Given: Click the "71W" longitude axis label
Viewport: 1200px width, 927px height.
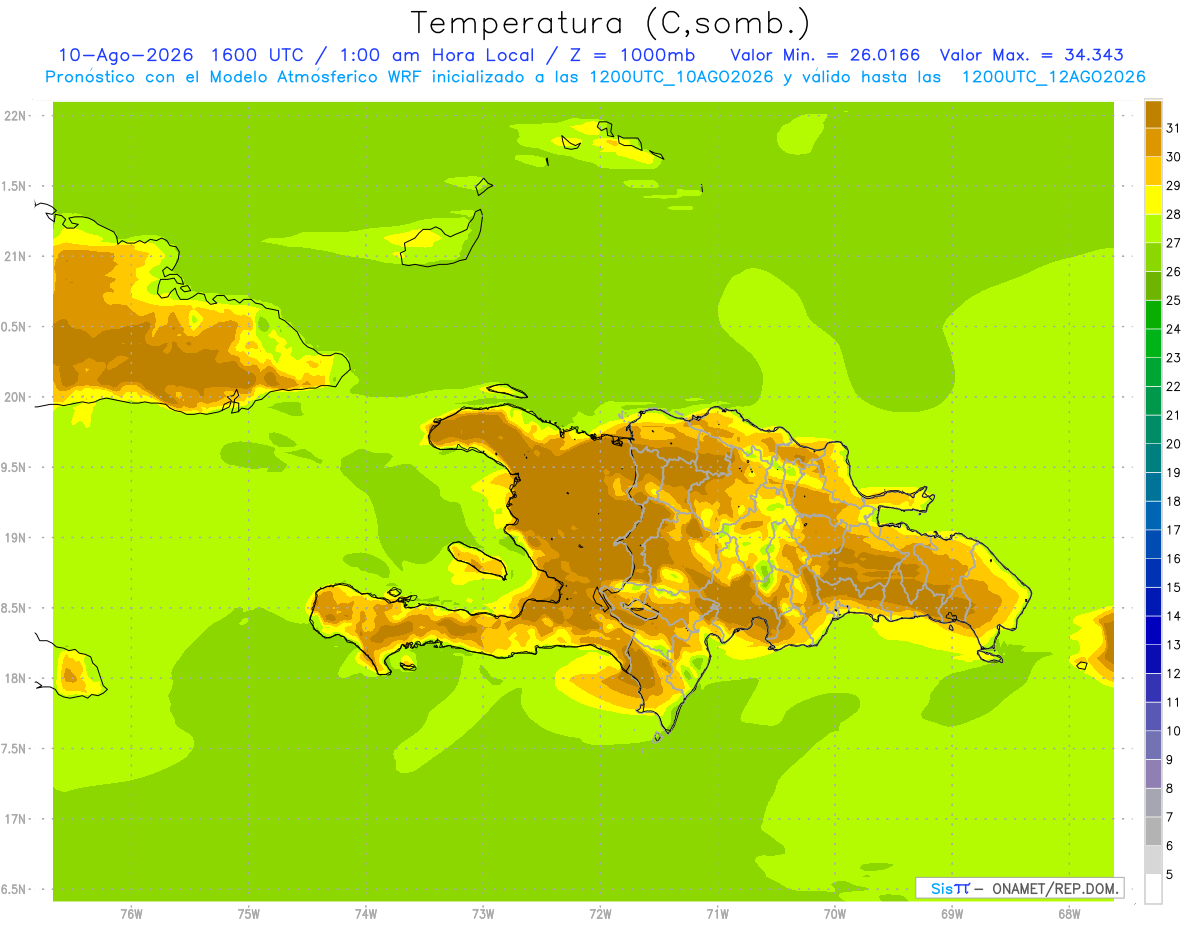Looking at the screenshot, I should coord(717,914).
